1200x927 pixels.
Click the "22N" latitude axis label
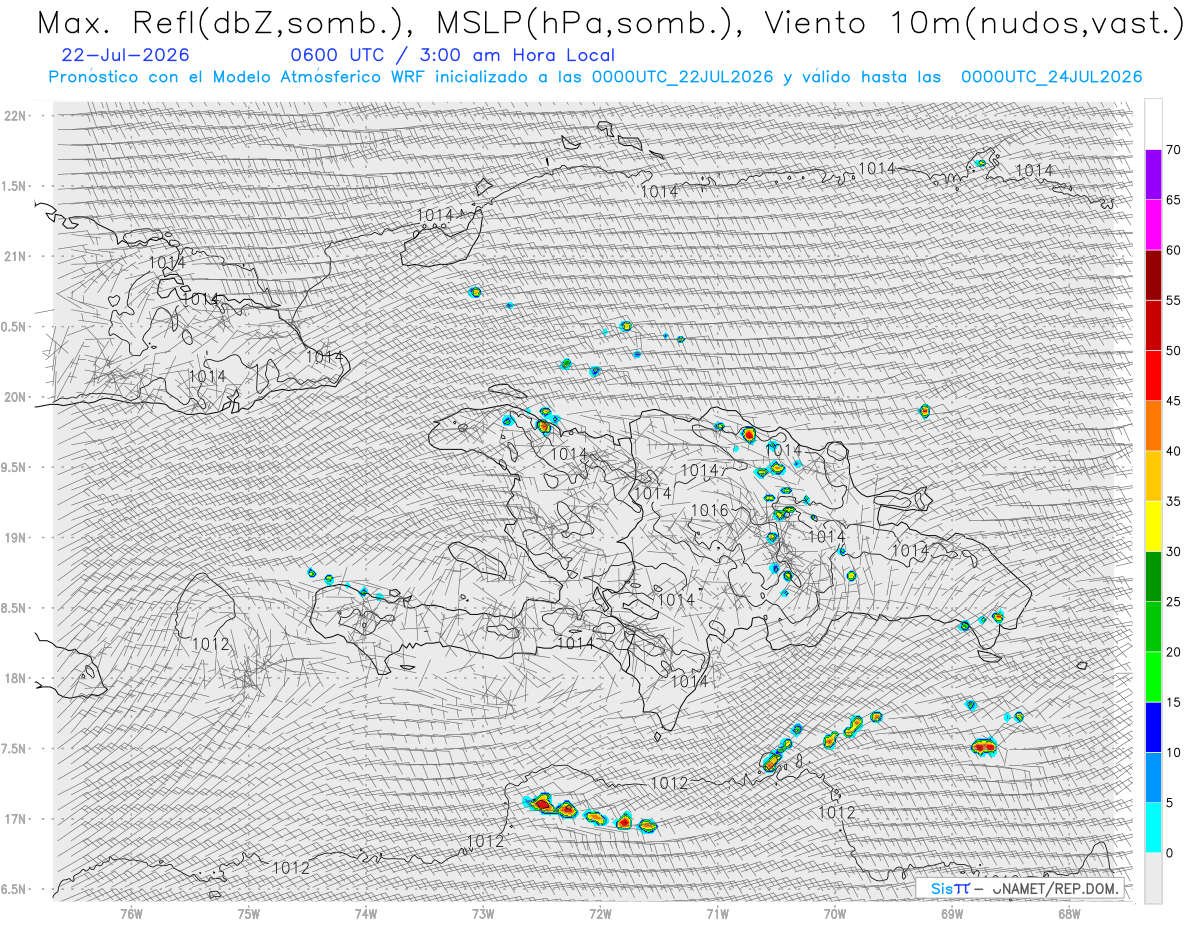(15, 116)
